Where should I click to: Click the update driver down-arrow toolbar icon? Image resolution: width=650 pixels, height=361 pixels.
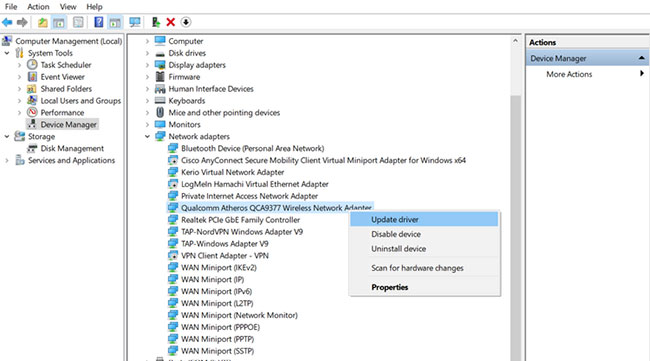[x=186, y=22]
